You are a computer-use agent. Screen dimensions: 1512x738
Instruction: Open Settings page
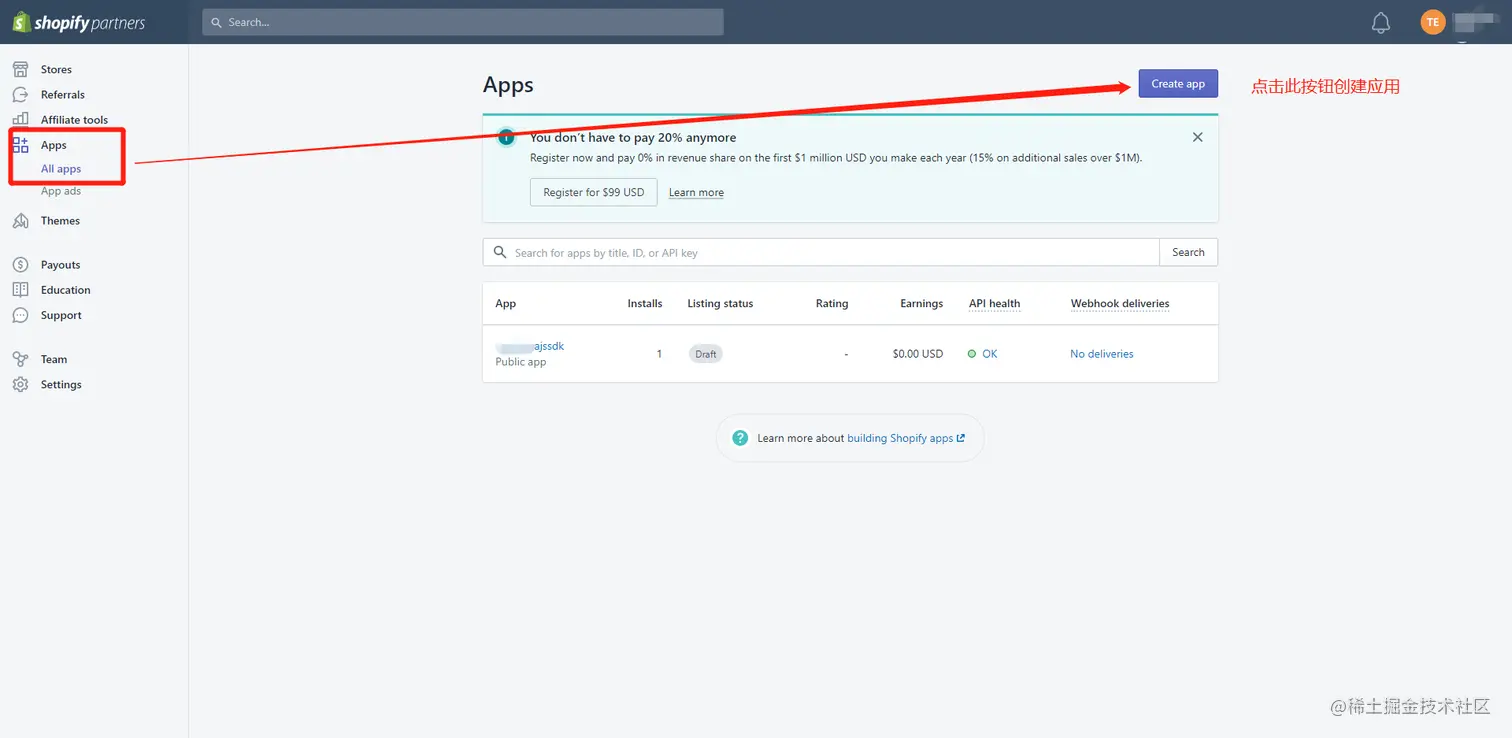click(61, 384)
